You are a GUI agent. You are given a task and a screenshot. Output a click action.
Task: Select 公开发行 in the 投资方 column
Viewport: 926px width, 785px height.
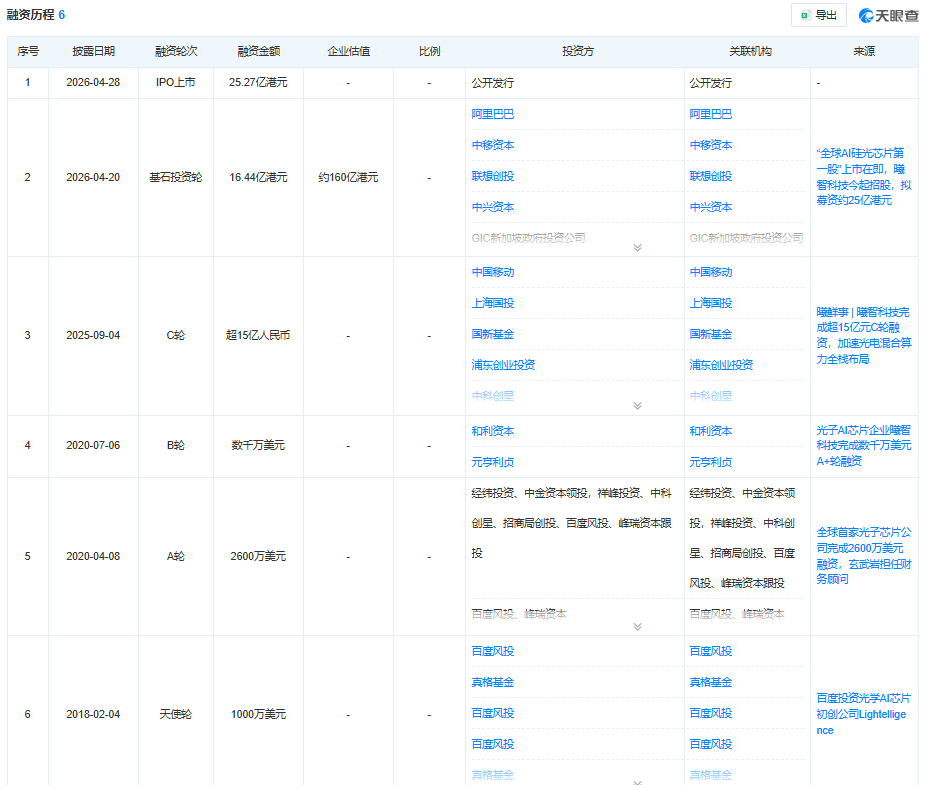(493, 83)
